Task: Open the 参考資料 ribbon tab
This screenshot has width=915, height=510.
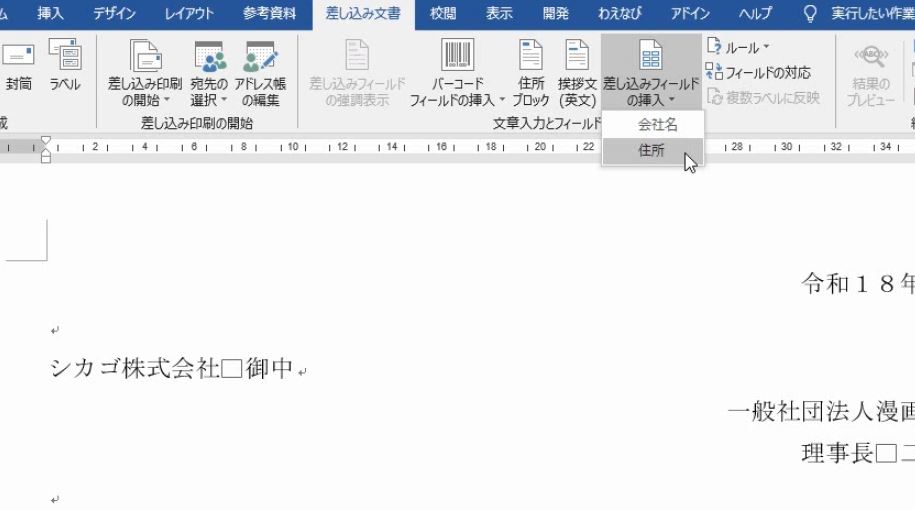Action: tap(269, 13)
